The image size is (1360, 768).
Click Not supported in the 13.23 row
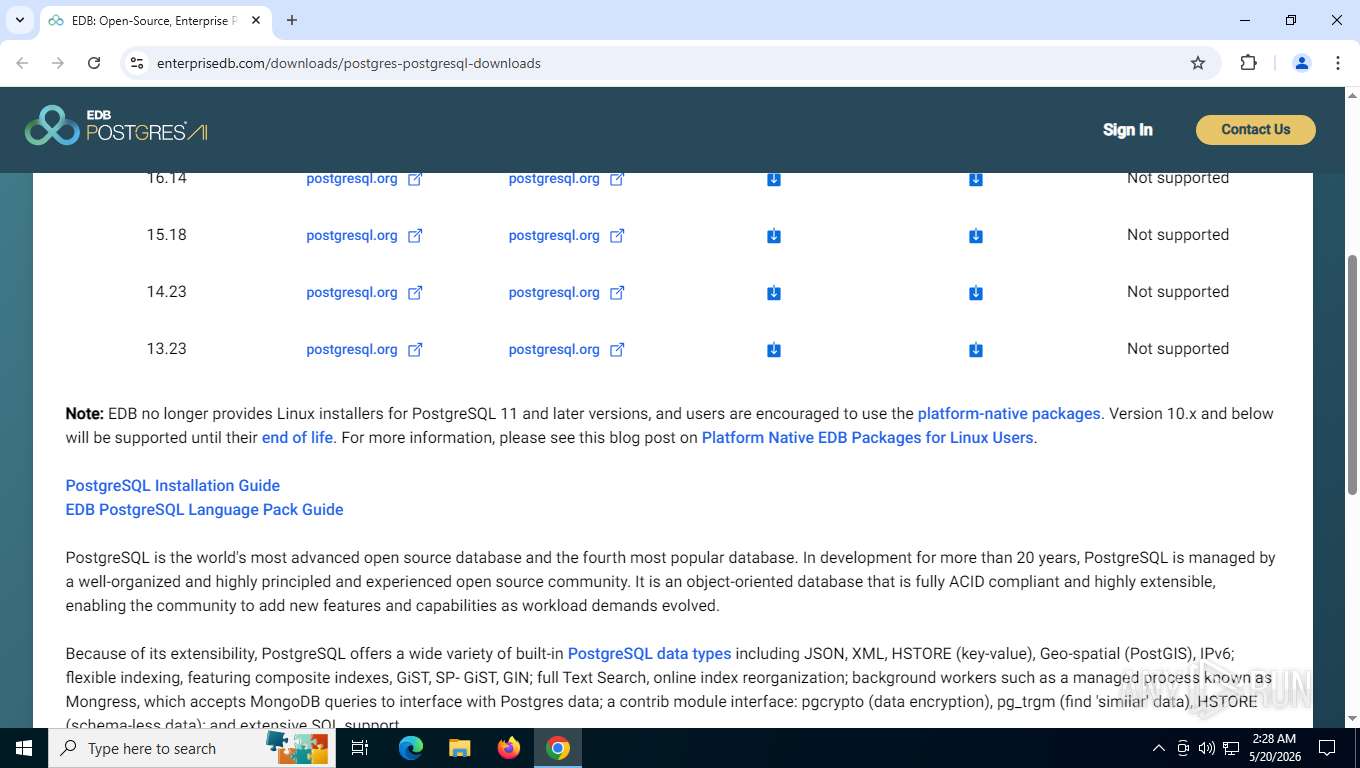(1178, 349)
